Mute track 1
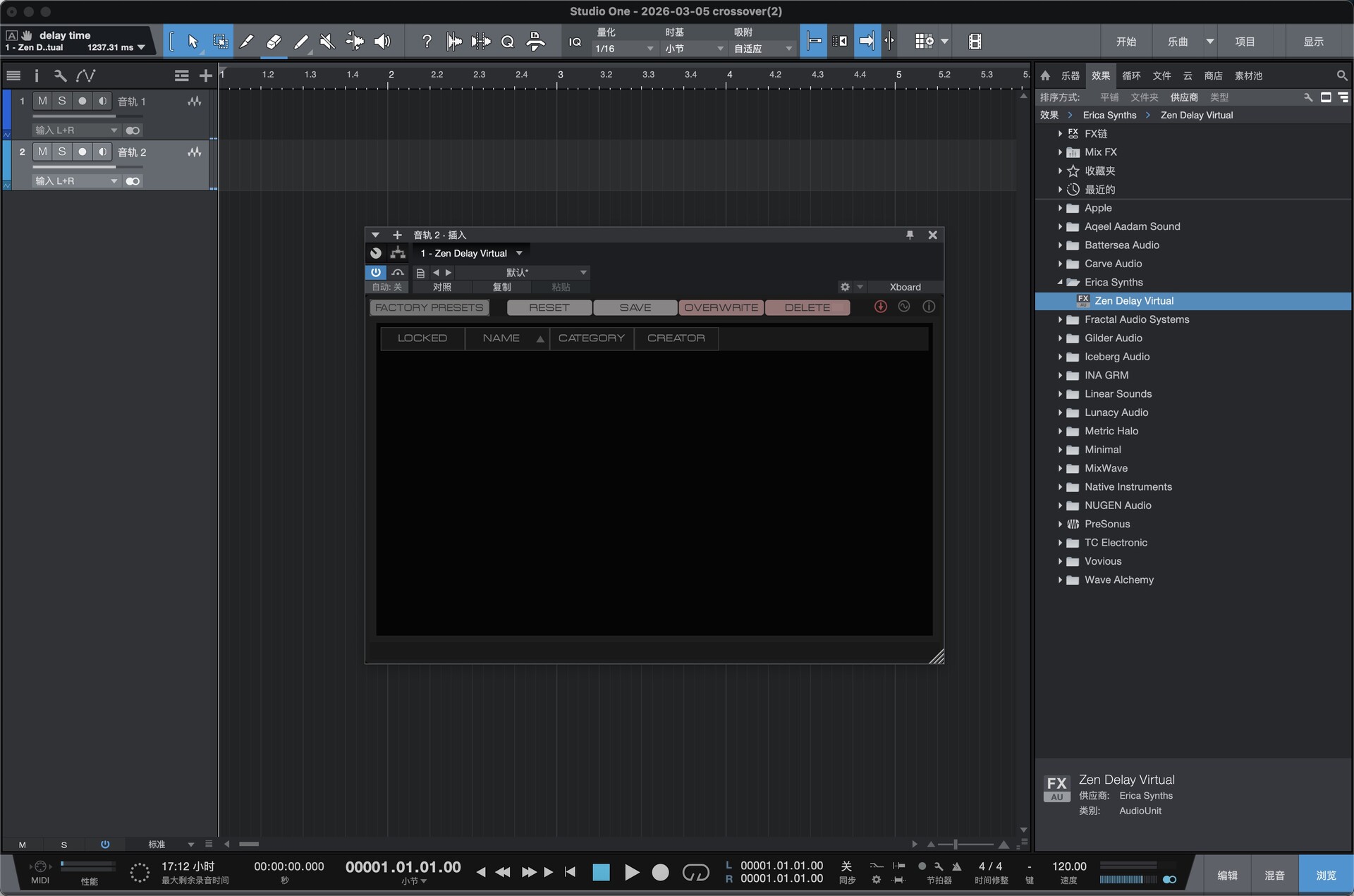Image resolution: width=1354 pixels, height=896 pixels. (42, 101)
